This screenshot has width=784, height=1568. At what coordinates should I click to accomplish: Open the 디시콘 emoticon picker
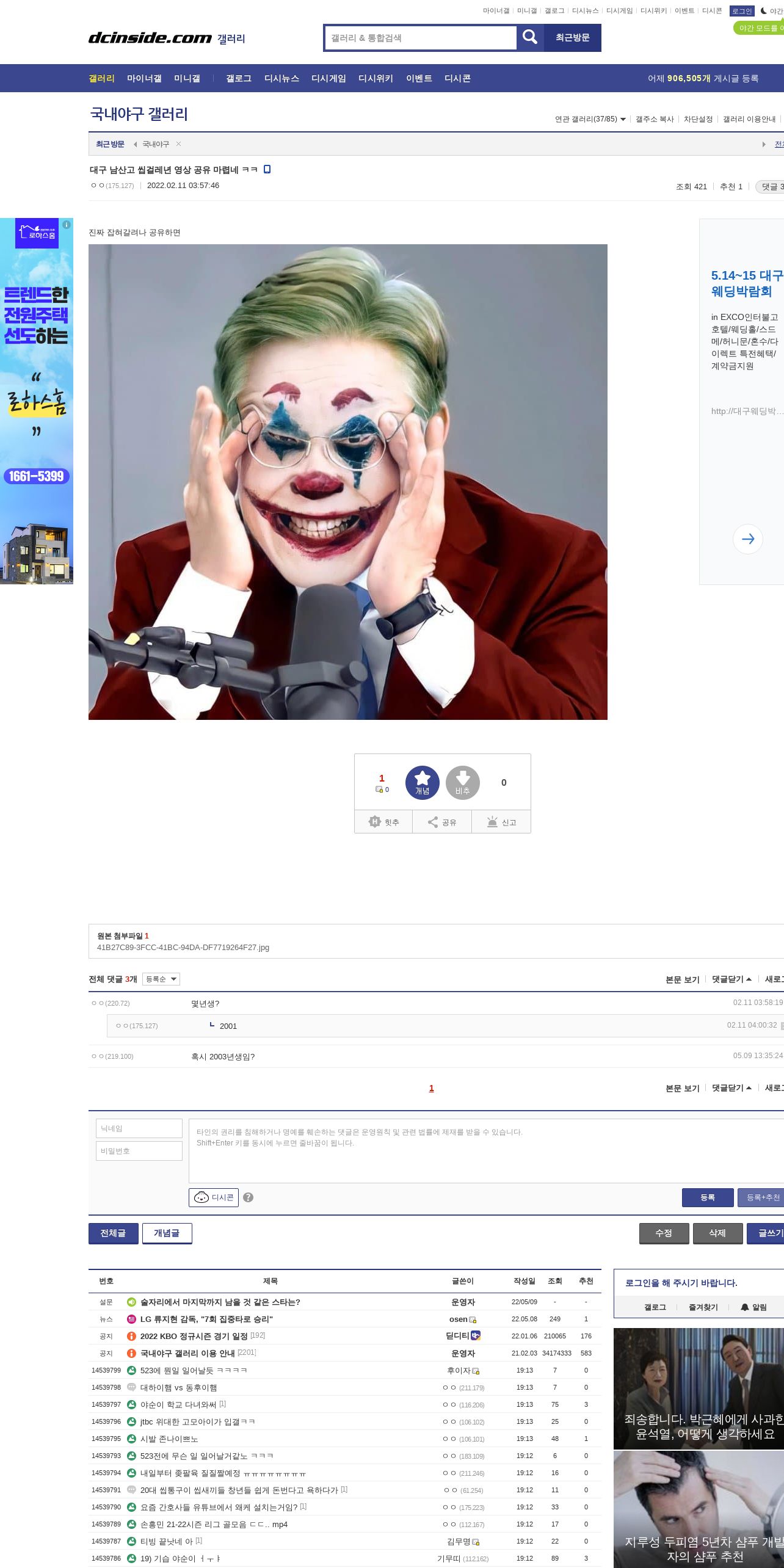(214, 1197)
